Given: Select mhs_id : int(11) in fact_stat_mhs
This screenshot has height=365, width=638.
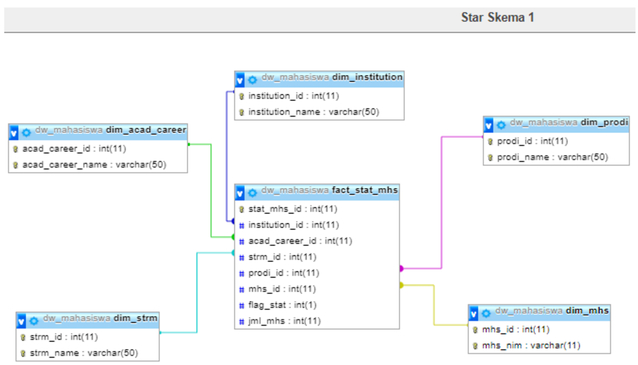Looking at the screenshot, I should pos(282,289).
